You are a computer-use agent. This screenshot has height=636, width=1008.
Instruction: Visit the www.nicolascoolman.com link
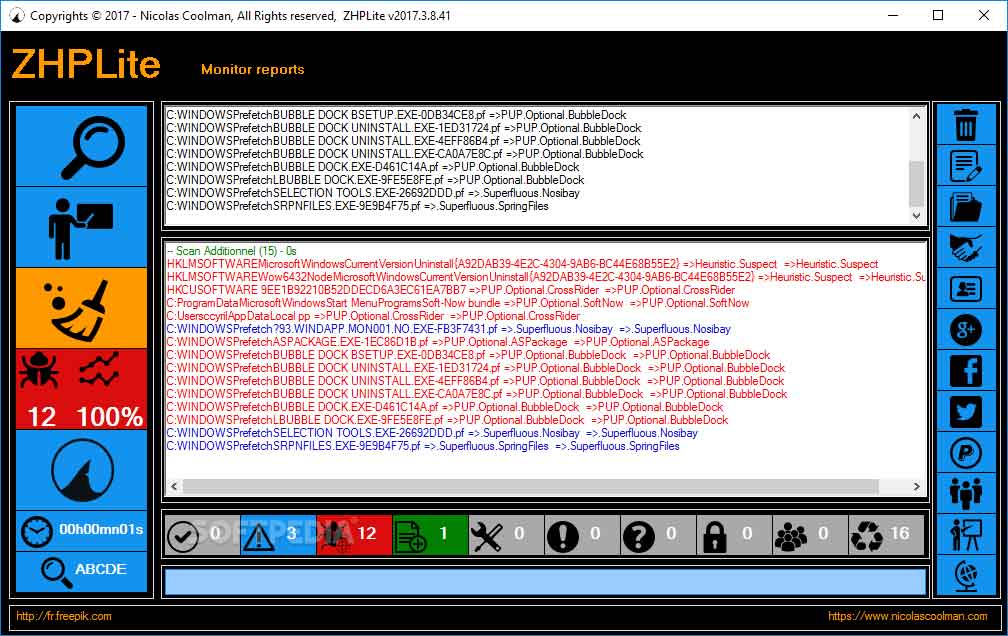[x=907, y=616]
